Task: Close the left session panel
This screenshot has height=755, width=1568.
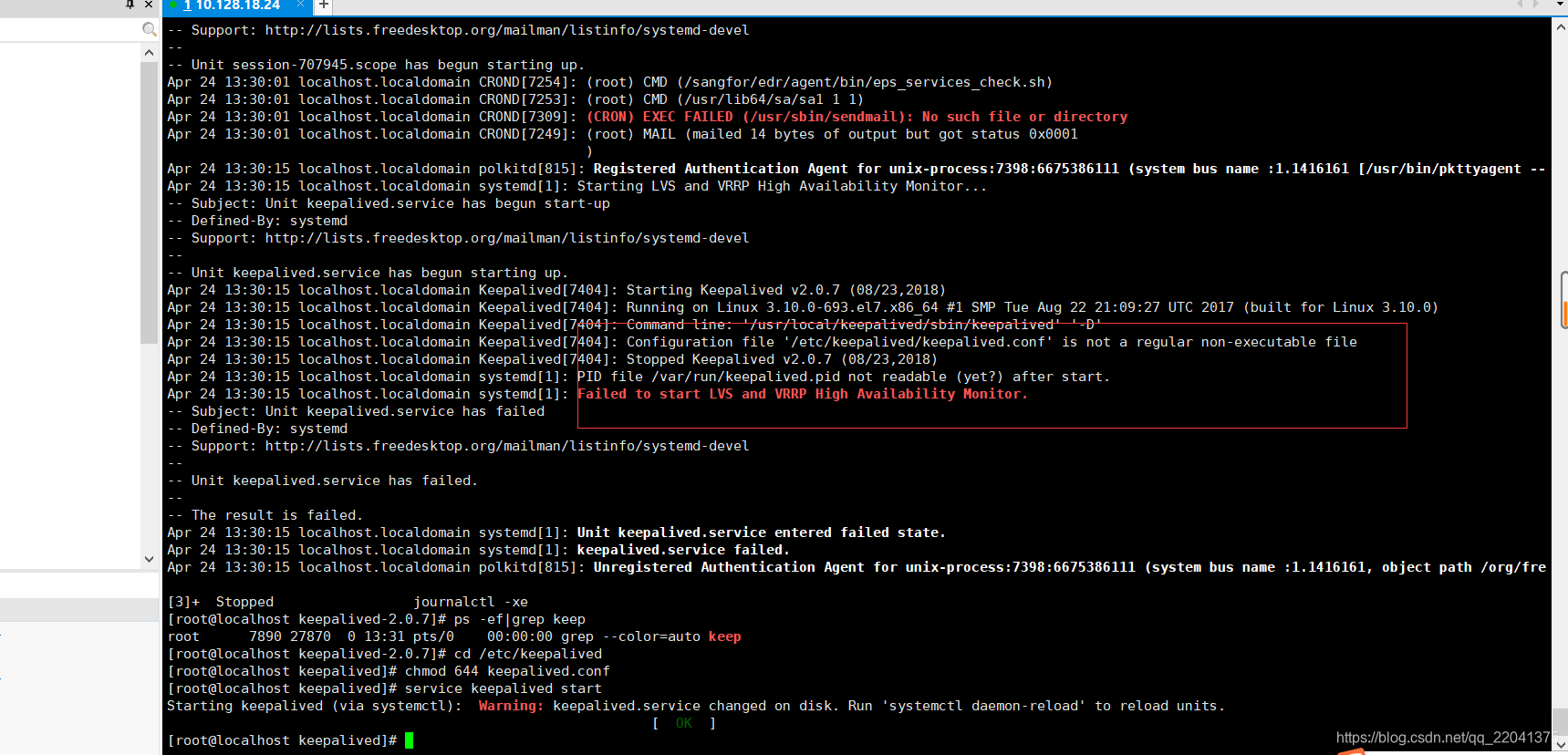Action: [149, 5]
